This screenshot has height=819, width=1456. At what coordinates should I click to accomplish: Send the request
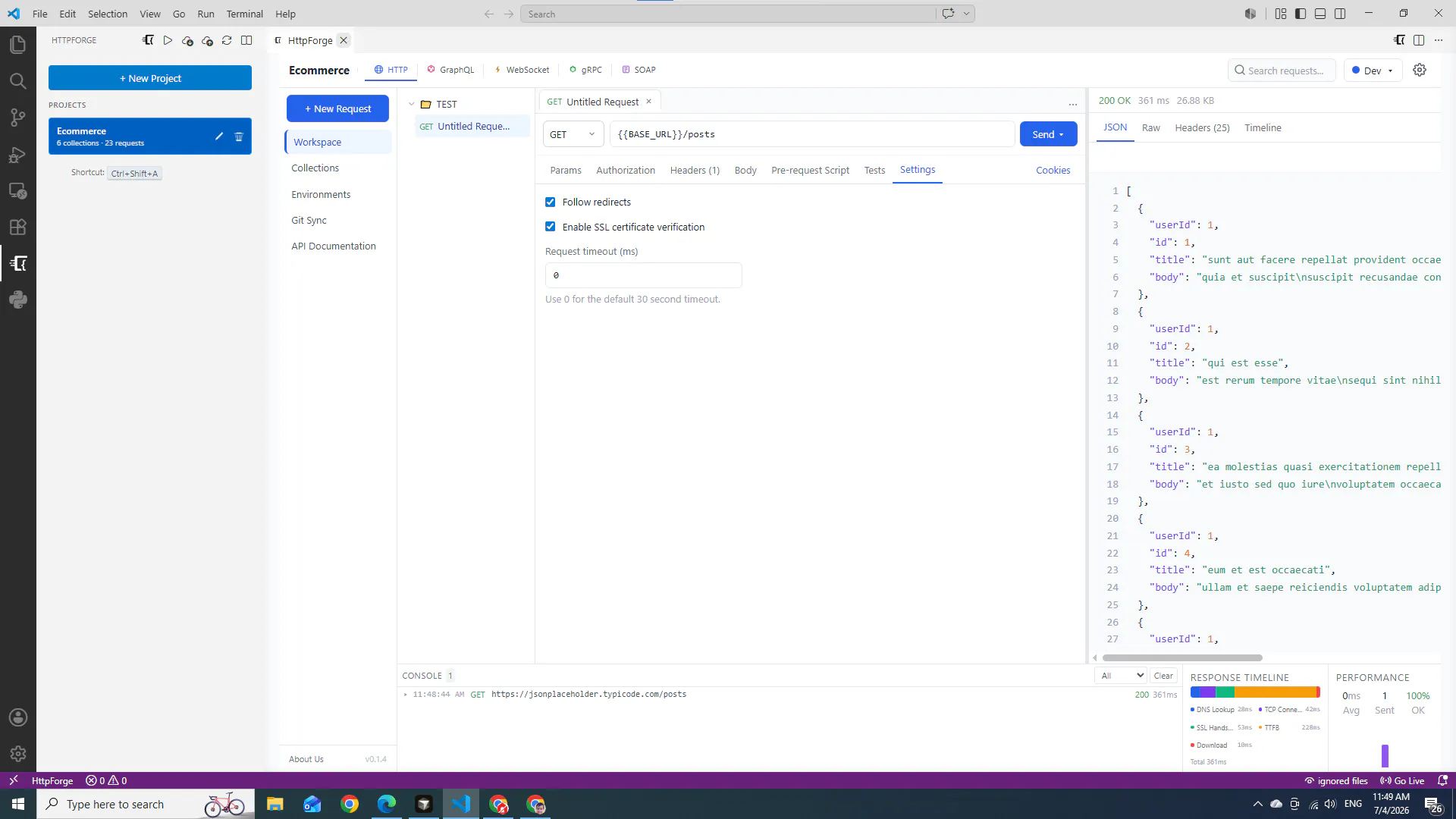(x=1049, y=134)
